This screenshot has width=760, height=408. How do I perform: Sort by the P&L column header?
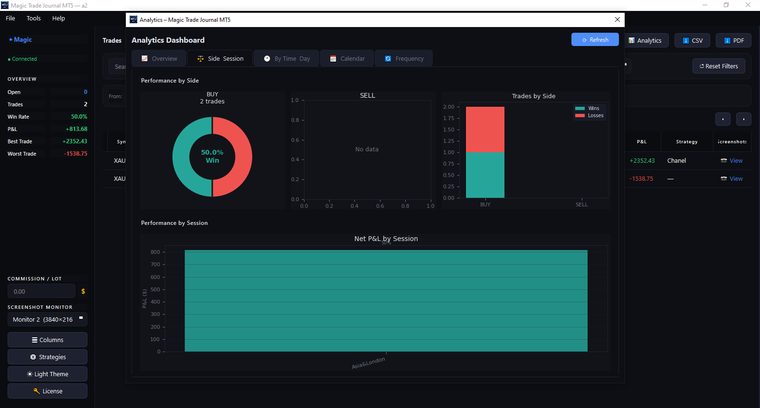tap(642, 142)
